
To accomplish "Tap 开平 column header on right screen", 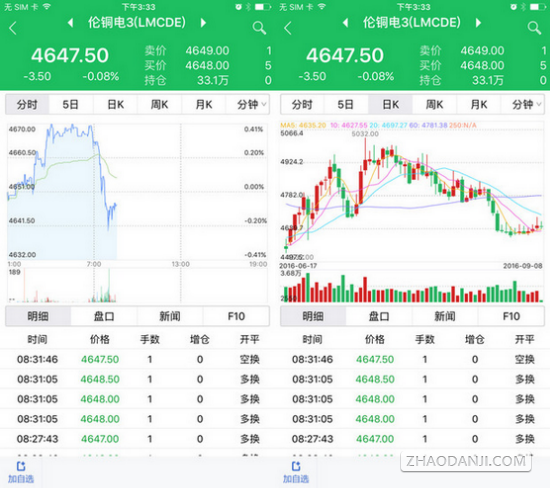I will click(525, 339).
